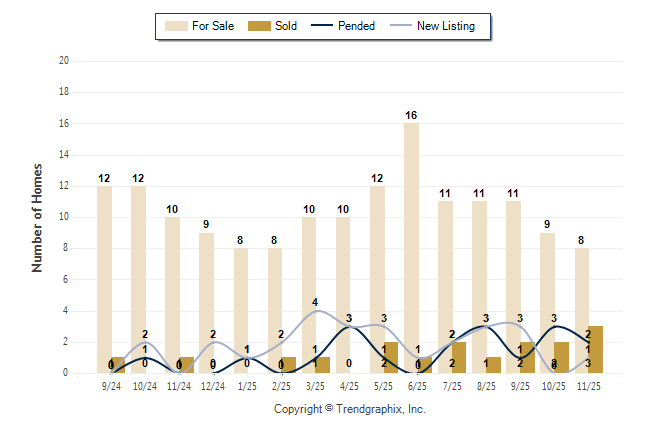The image size is (646, 434).
Task: Click the New Listing peak of 4 at 3/25
Action: [316, 311]
